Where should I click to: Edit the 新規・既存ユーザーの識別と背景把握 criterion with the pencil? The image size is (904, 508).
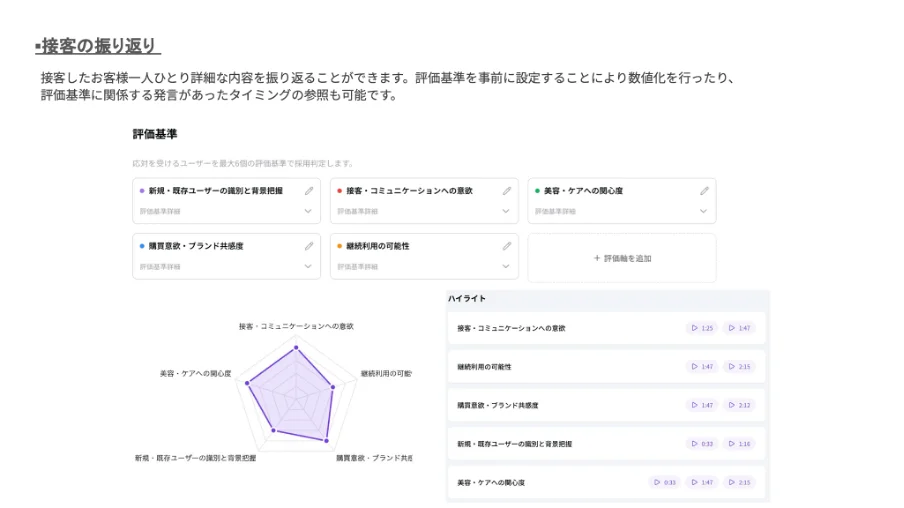click(309, 191)
